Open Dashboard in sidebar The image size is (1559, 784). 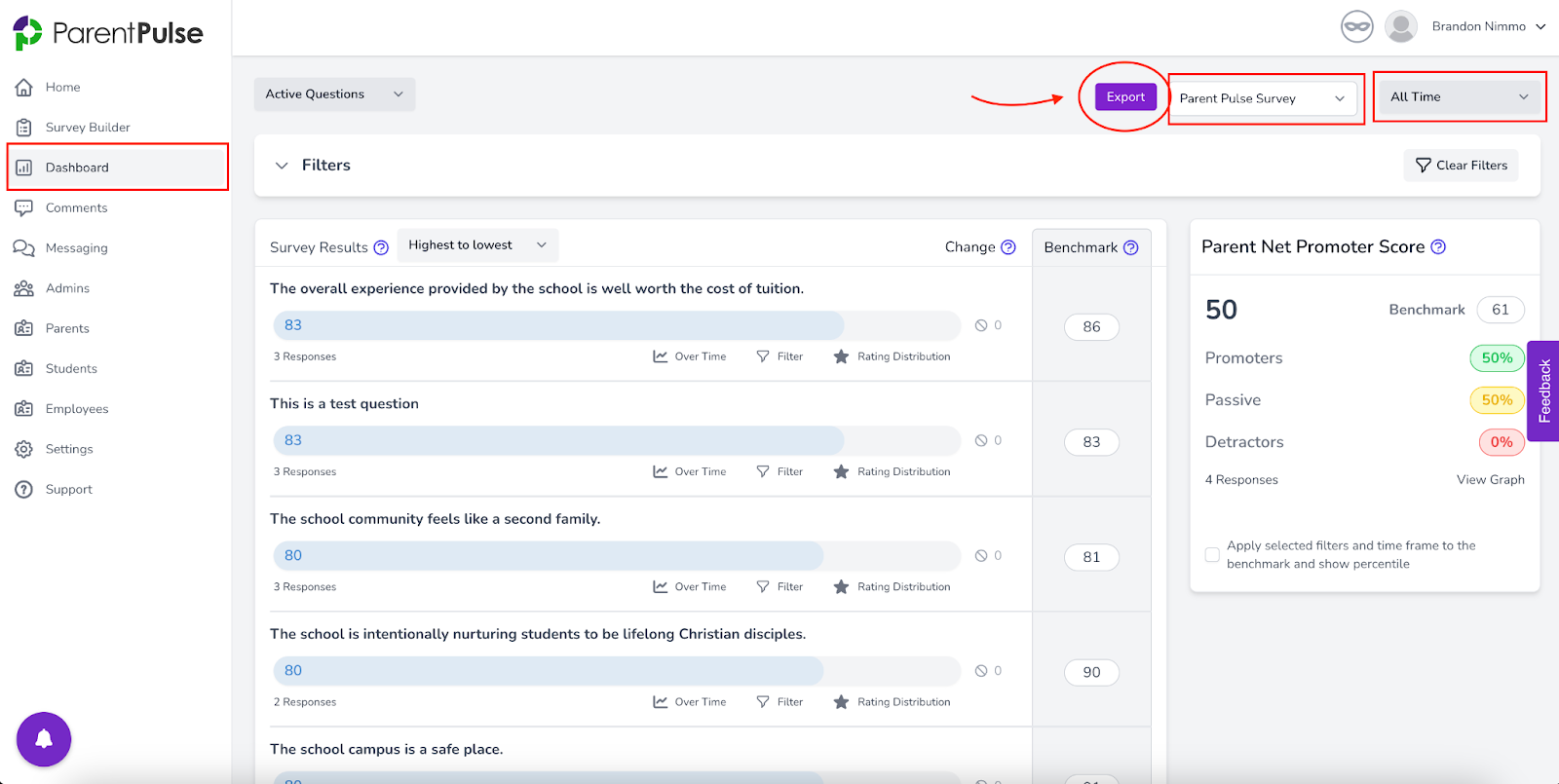[117, 168]
